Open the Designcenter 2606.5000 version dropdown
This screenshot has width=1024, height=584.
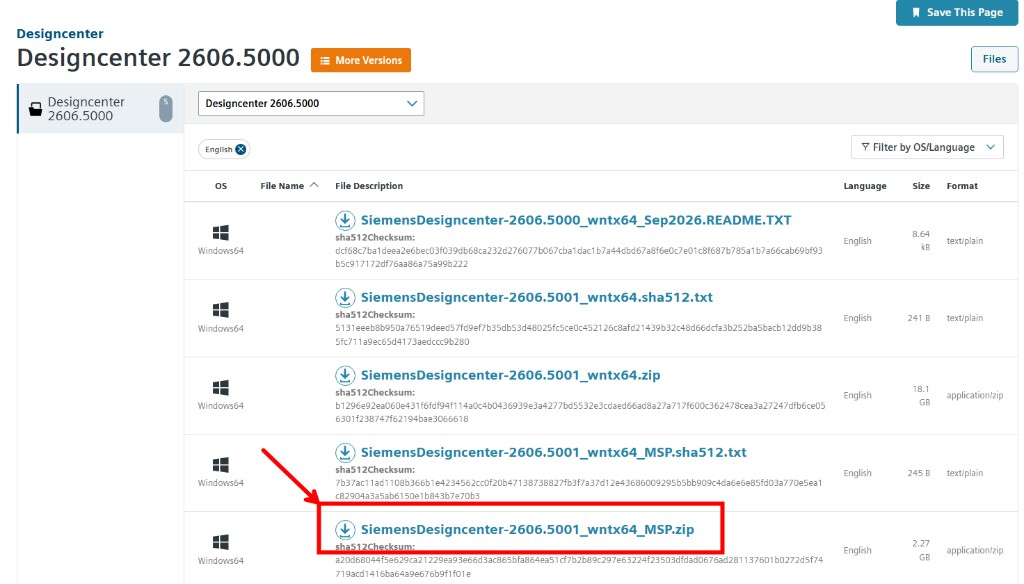tap(311, 103)
